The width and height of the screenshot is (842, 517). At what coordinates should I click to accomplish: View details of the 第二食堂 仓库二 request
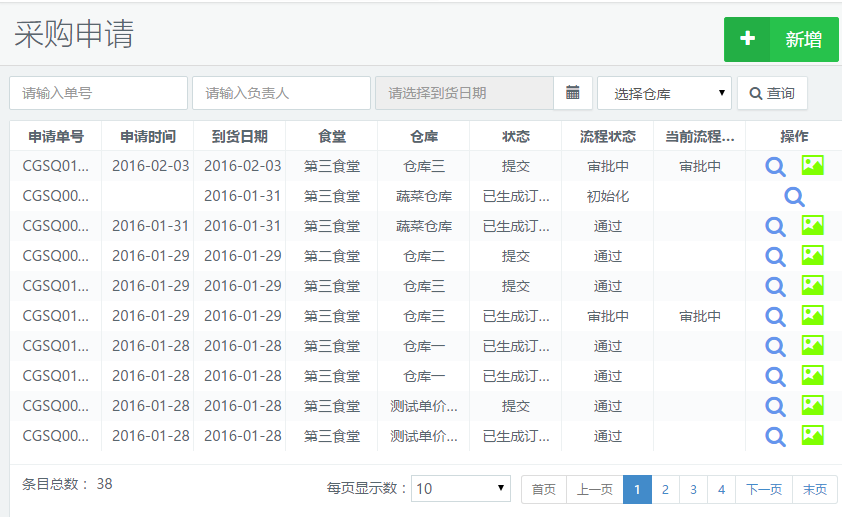pyautogui.click(x=775, y=257)
